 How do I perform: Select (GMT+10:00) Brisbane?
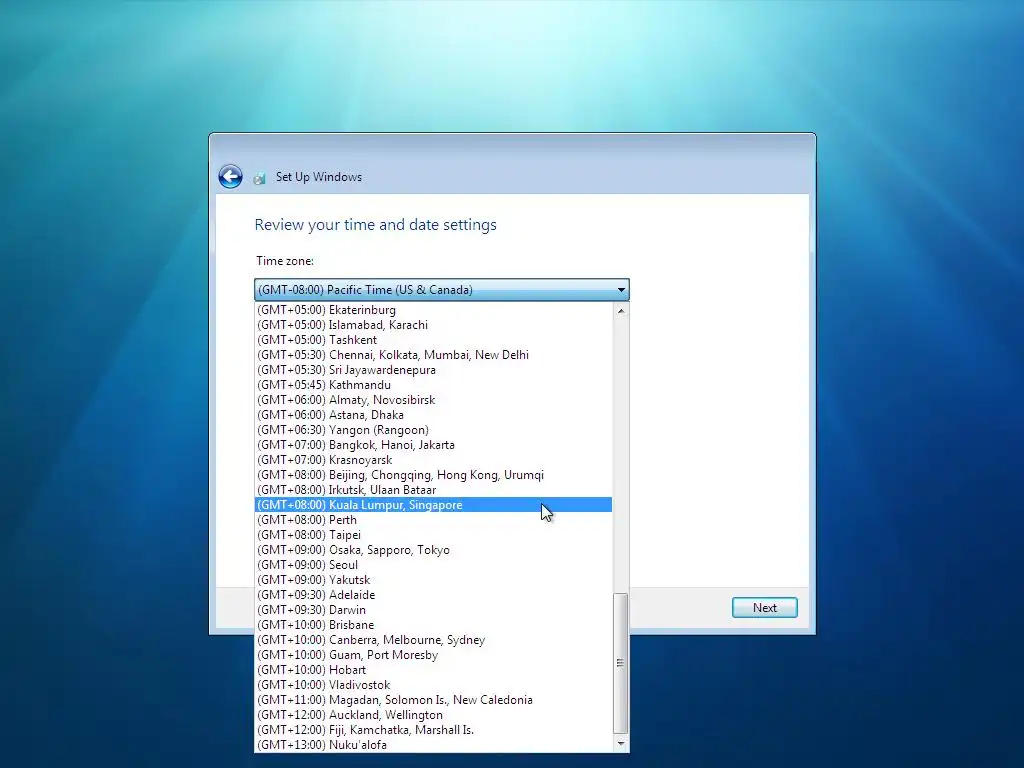pos(433,625)
